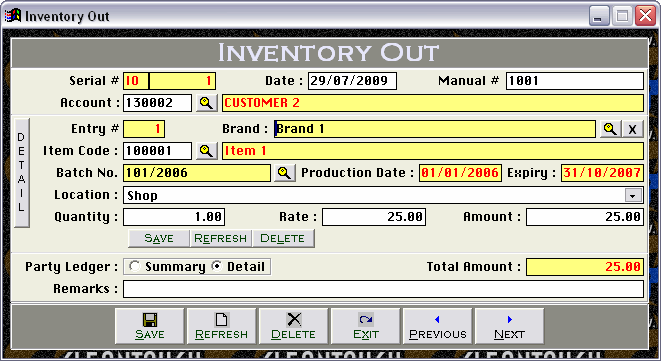Clear the Brand field with X button
The height and width of the screenshot is (361, 661).
[x=632, y=129]
